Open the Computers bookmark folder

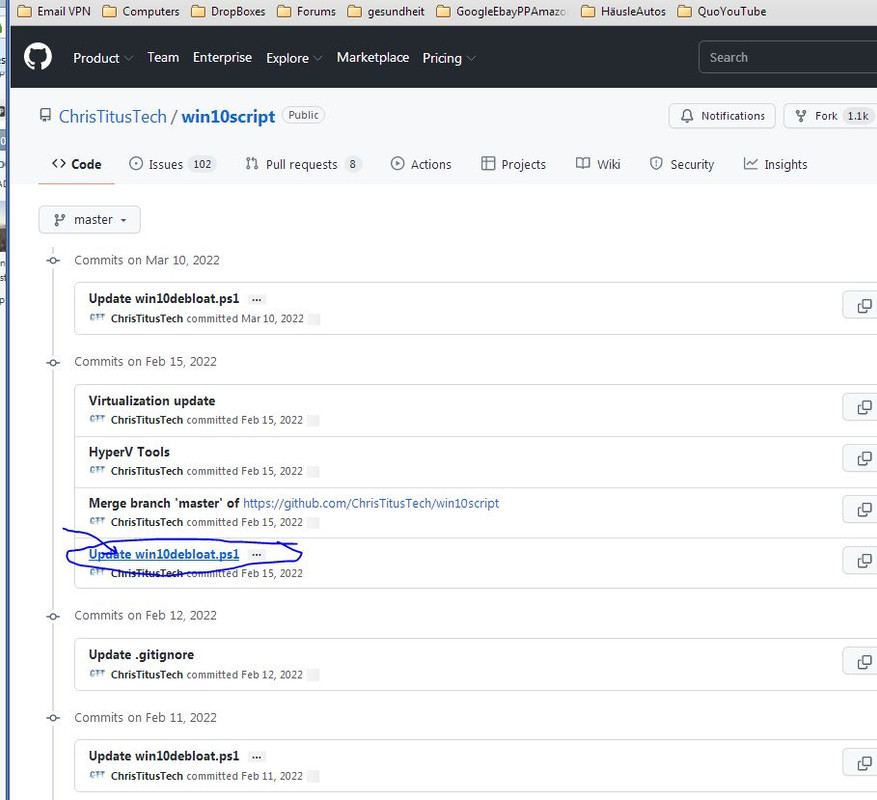point(141,11)
